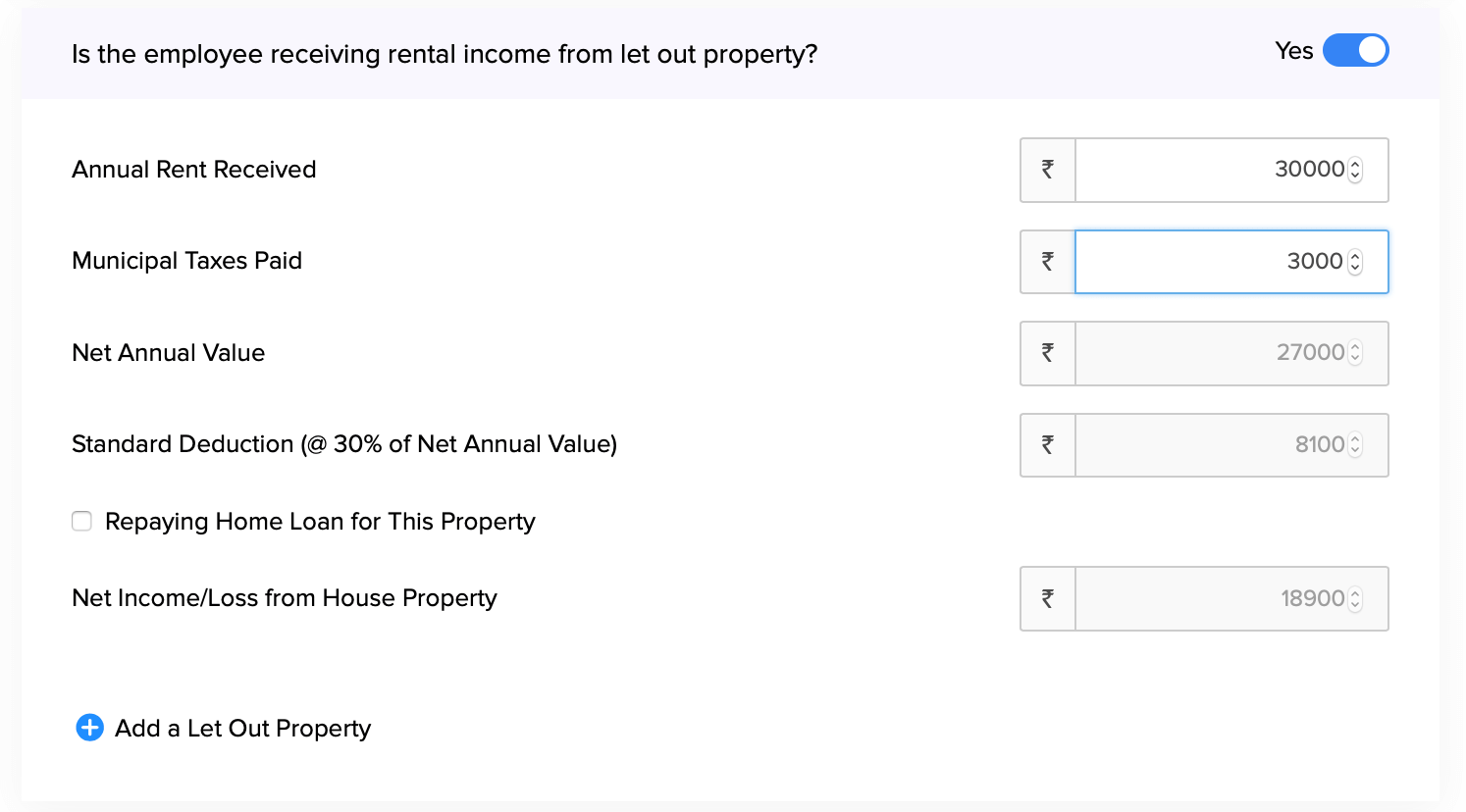
Task: Click the rupee symbol next to Net Annual Value
Action: pyautogui.click(x=1047, y=353)
